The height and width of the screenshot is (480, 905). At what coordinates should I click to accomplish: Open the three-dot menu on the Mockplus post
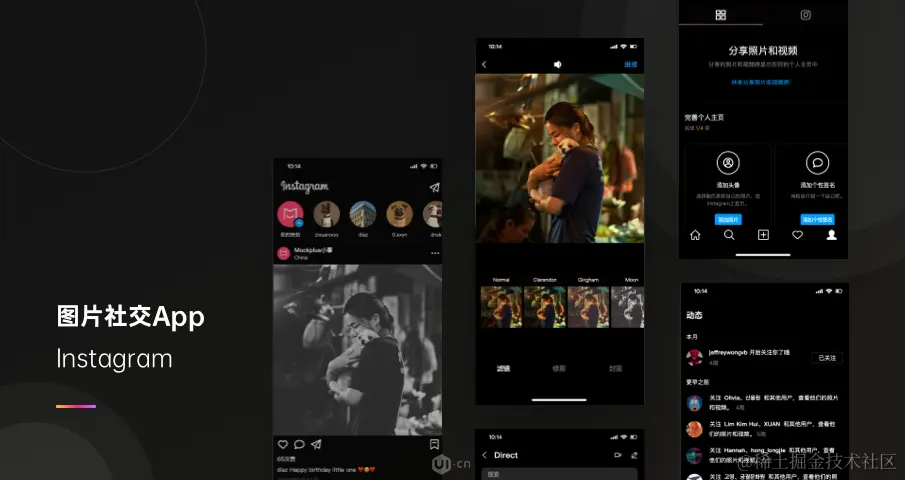click(x=435, y=253)
